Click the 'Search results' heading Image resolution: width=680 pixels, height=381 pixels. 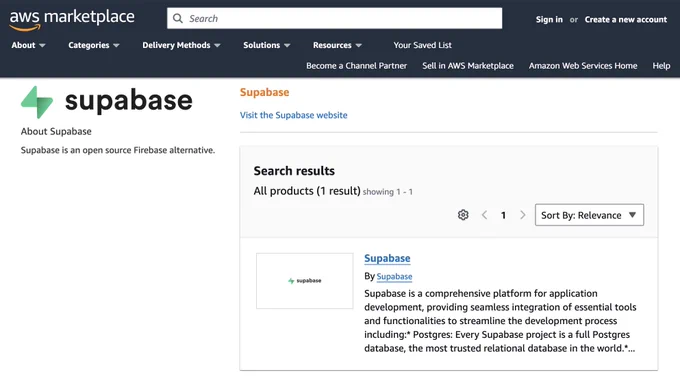coord(294,171)
